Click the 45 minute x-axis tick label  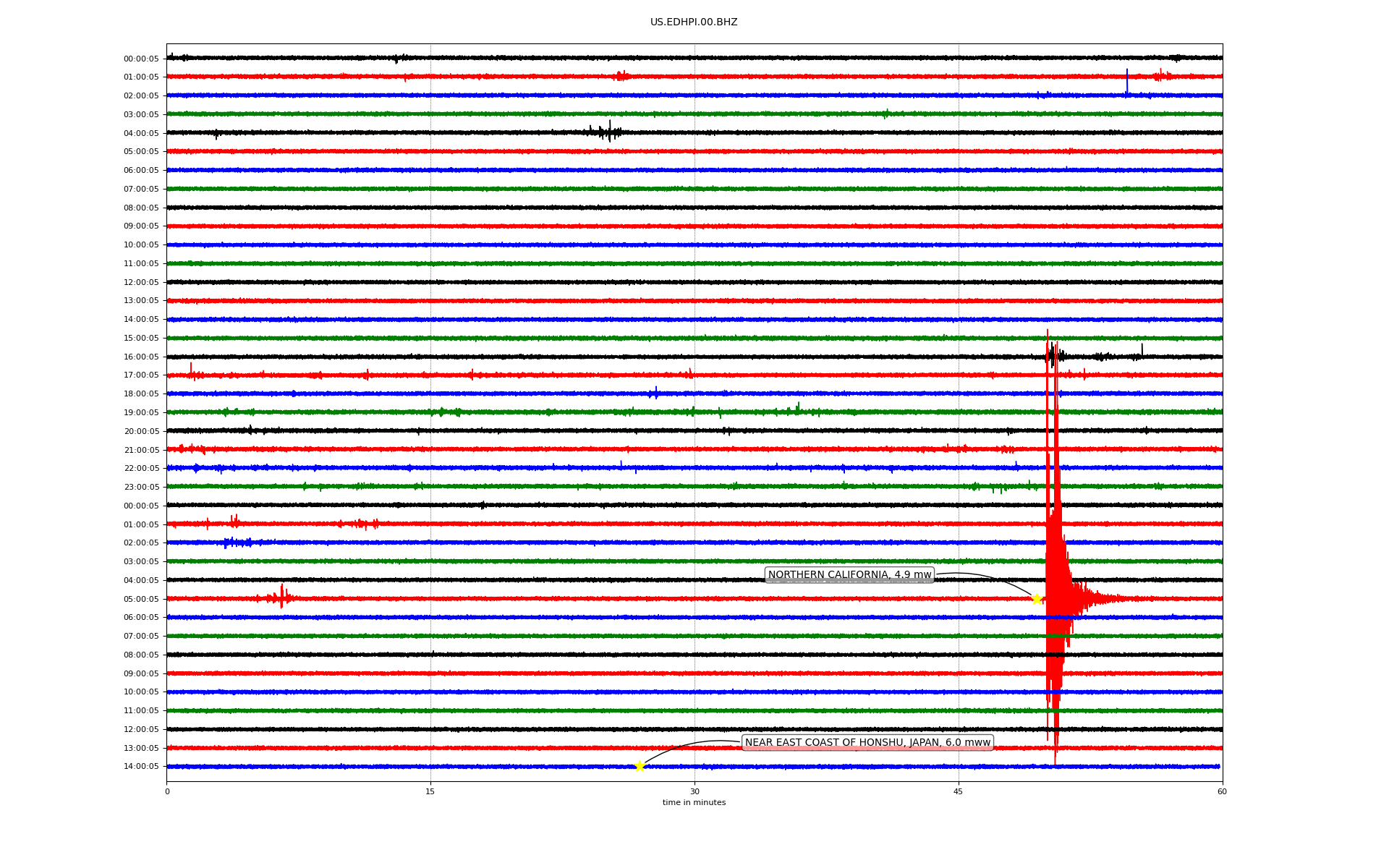point(958,791)
